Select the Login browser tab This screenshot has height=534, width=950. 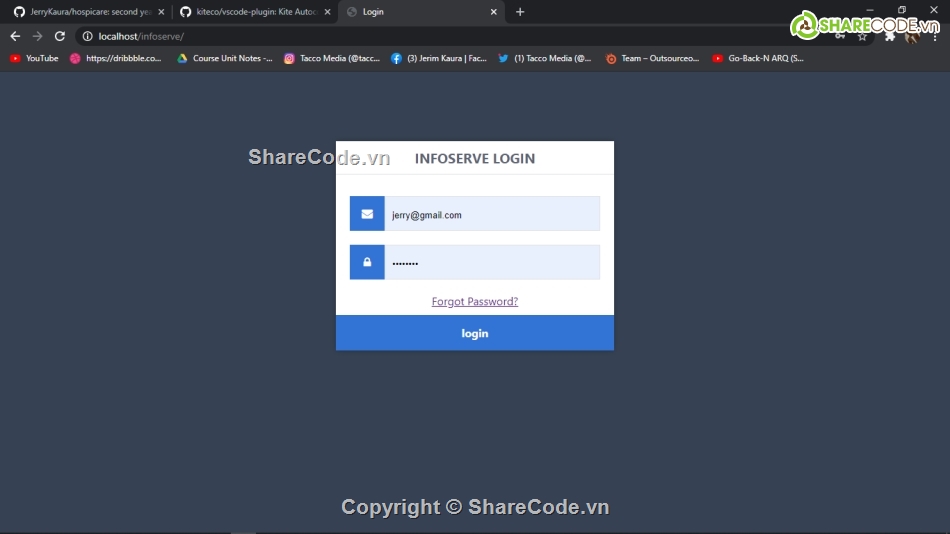421,12
